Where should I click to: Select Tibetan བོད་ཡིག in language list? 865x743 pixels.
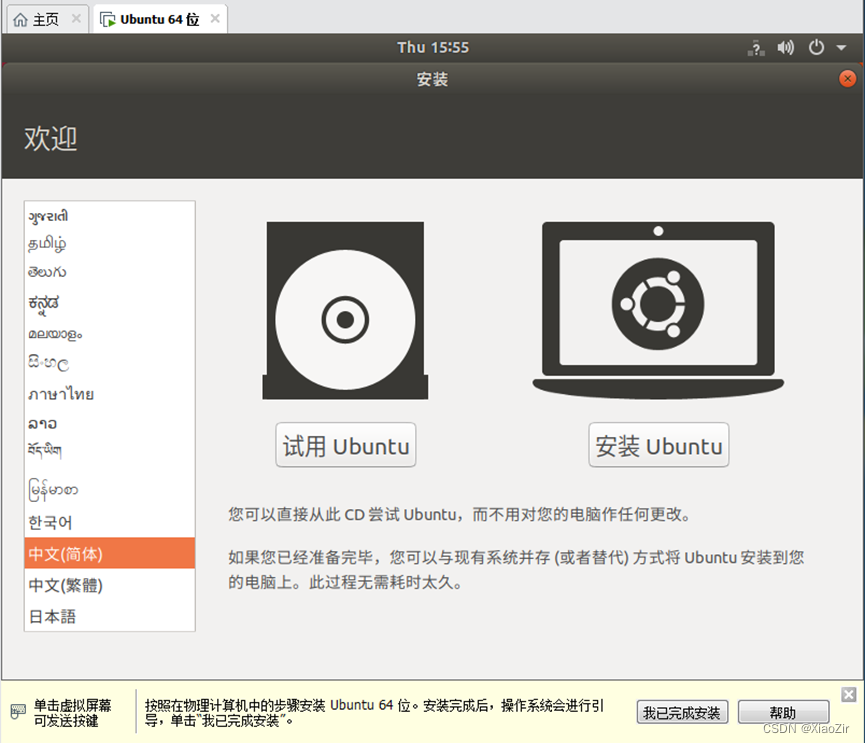point(110,451)
